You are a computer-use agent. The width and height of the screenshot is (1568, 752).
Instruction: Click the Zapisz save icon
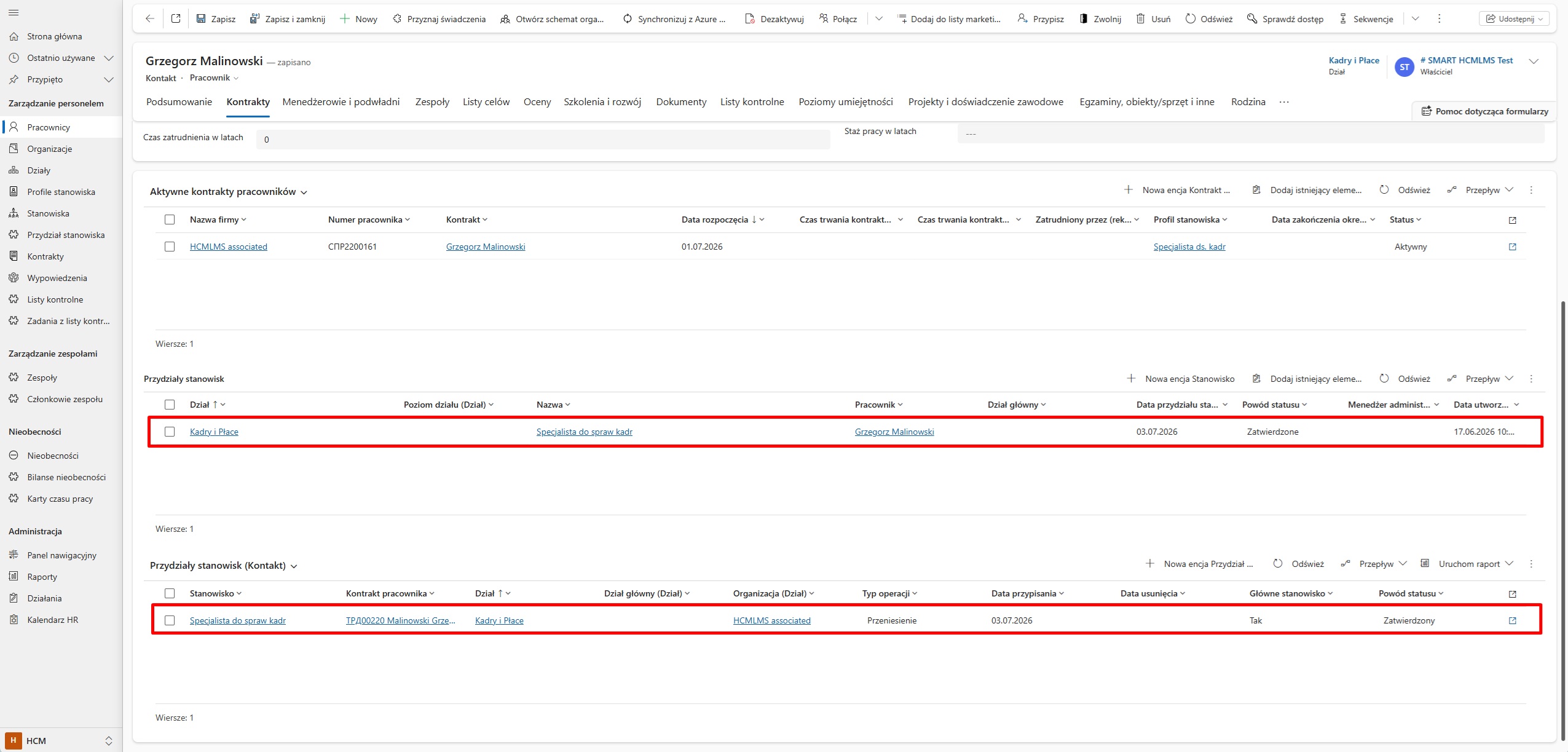200,19
